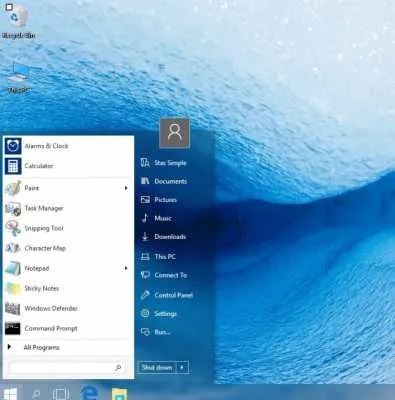The width and height of the screenshot is (395, 400).
Task: Click the Windows Start button
Action: [x=10, y=394]
